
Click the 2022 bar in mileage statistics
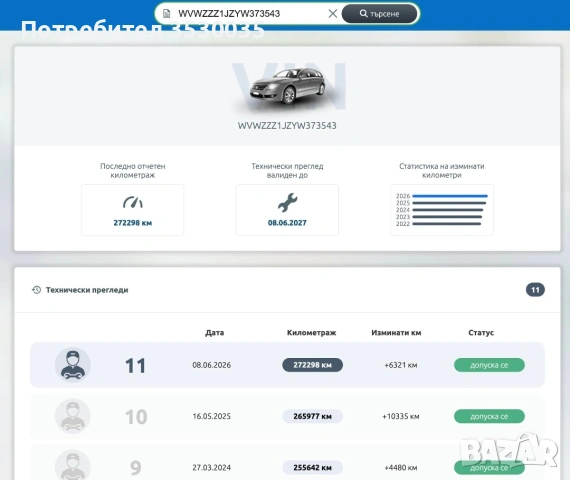(447, 224)
